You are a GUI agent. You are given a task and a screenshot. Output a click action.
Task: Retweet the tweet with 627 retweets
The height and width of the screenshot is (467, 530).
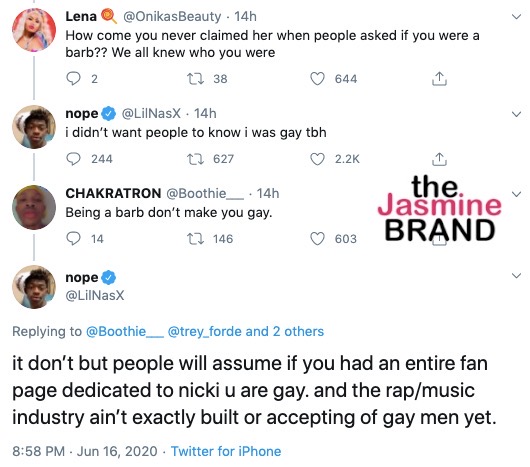(x=195, y=159)
